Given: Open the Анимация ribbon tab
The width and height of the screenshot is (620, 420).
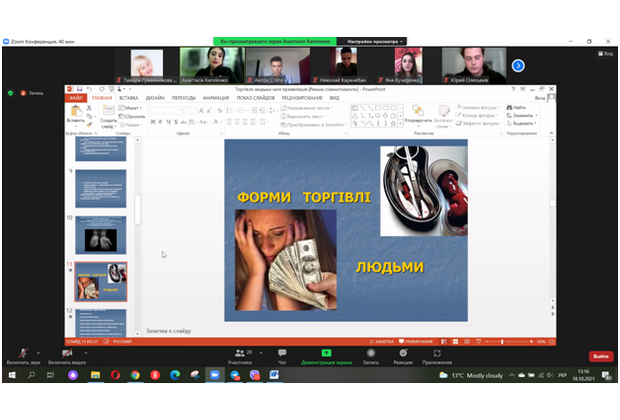Looking at the screenshot, I should click(215, 98).
